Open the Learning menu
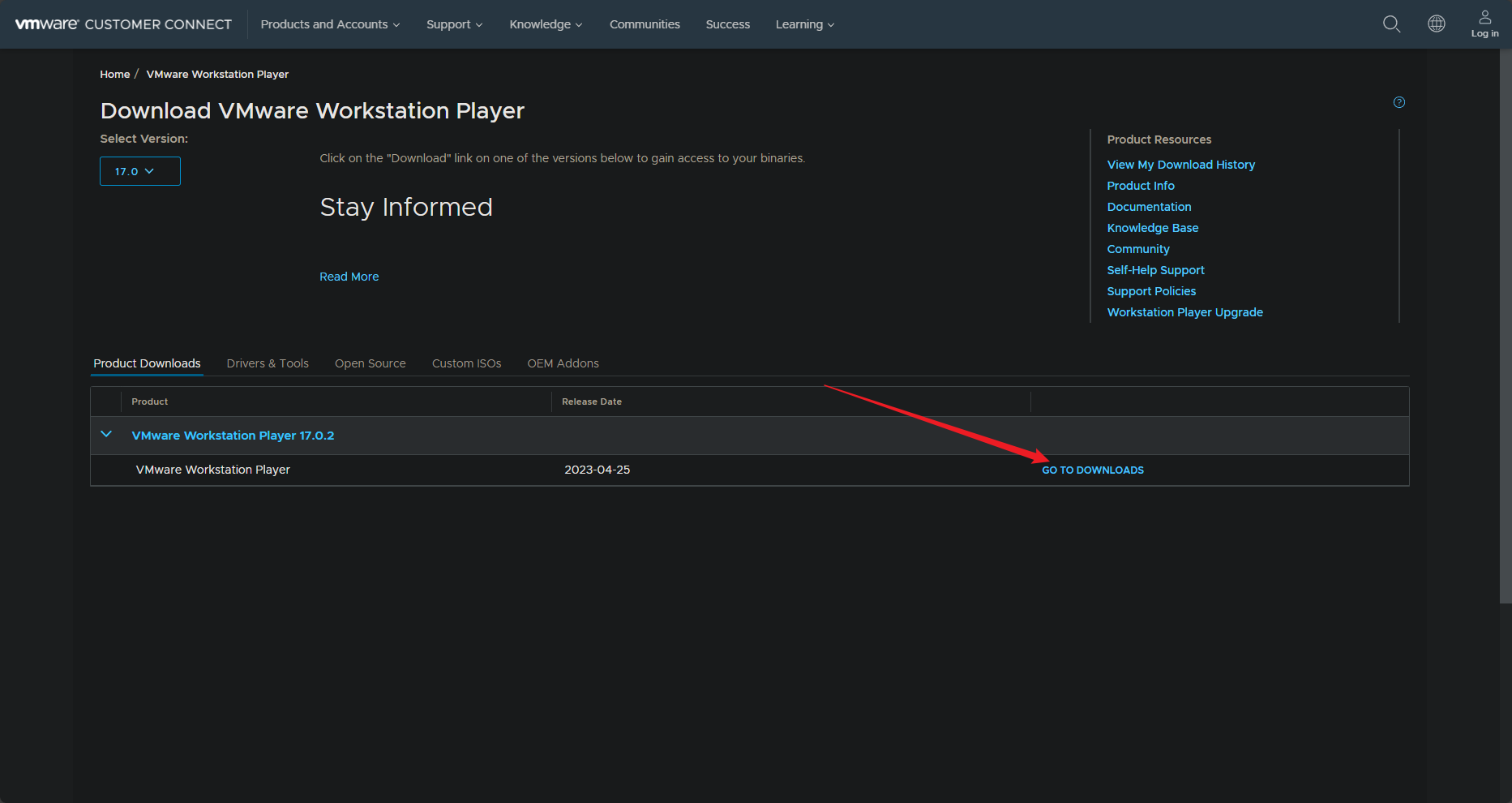1512x803 pixels. click(x=804, y=24)
